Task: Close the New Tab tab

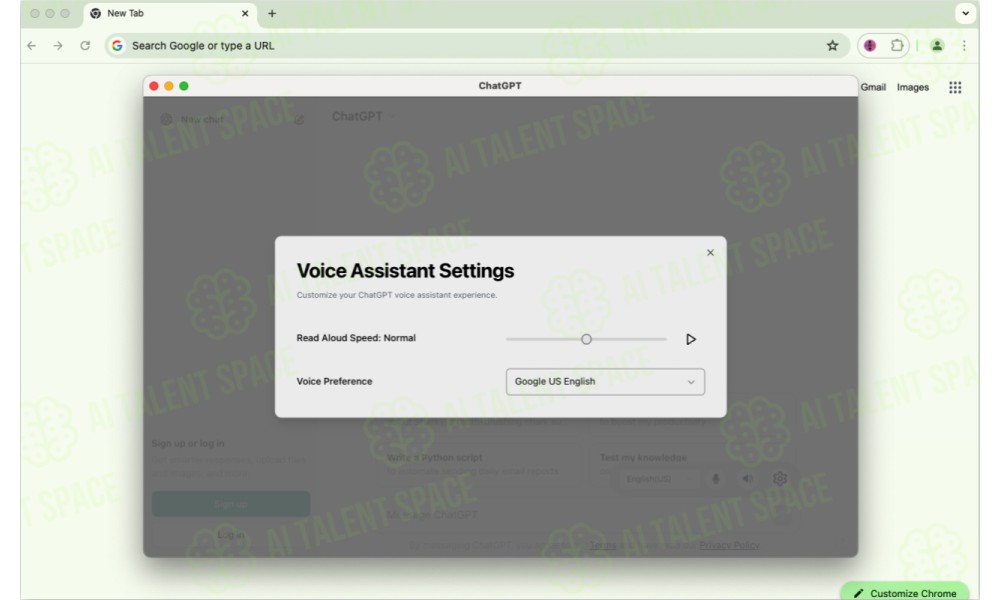Action: pos(245,13)
